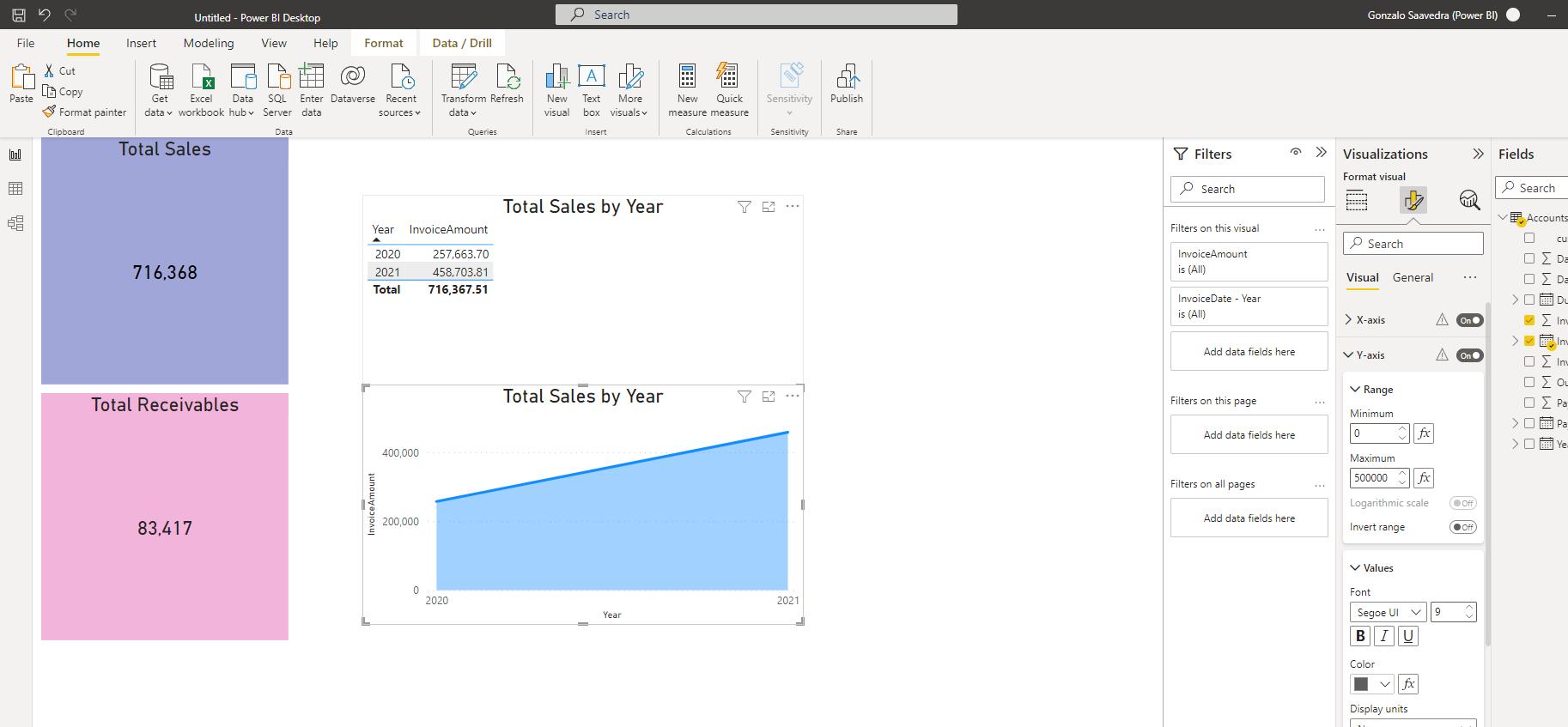
Task: Cut the selected item
Action: click(x=60, y=71)
